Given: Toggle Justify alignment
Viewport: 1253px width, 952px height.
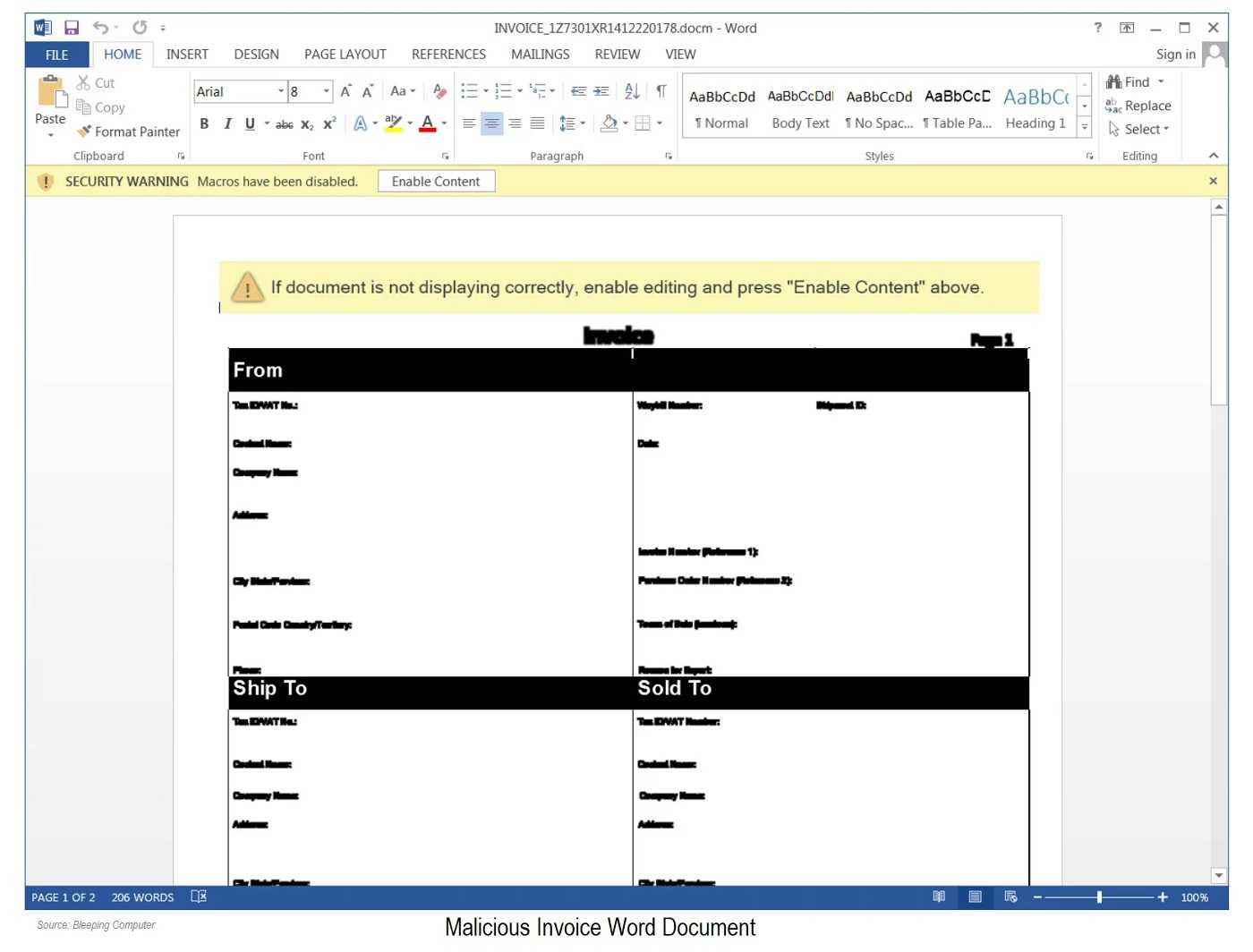Looking at the screenshot, I should click(537, 123).
